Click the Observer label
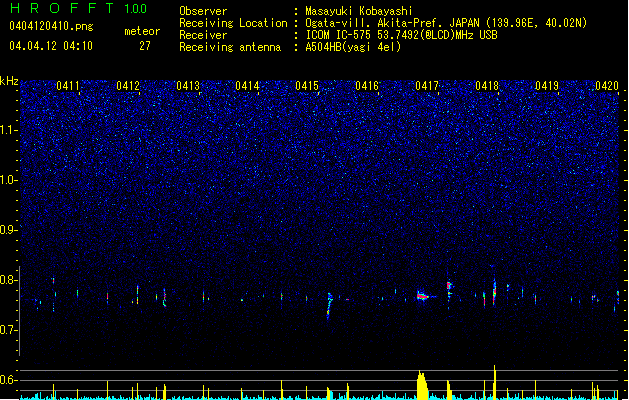Image resolution: width=629 pixels, height=400 pixels. tap(203, 11)
